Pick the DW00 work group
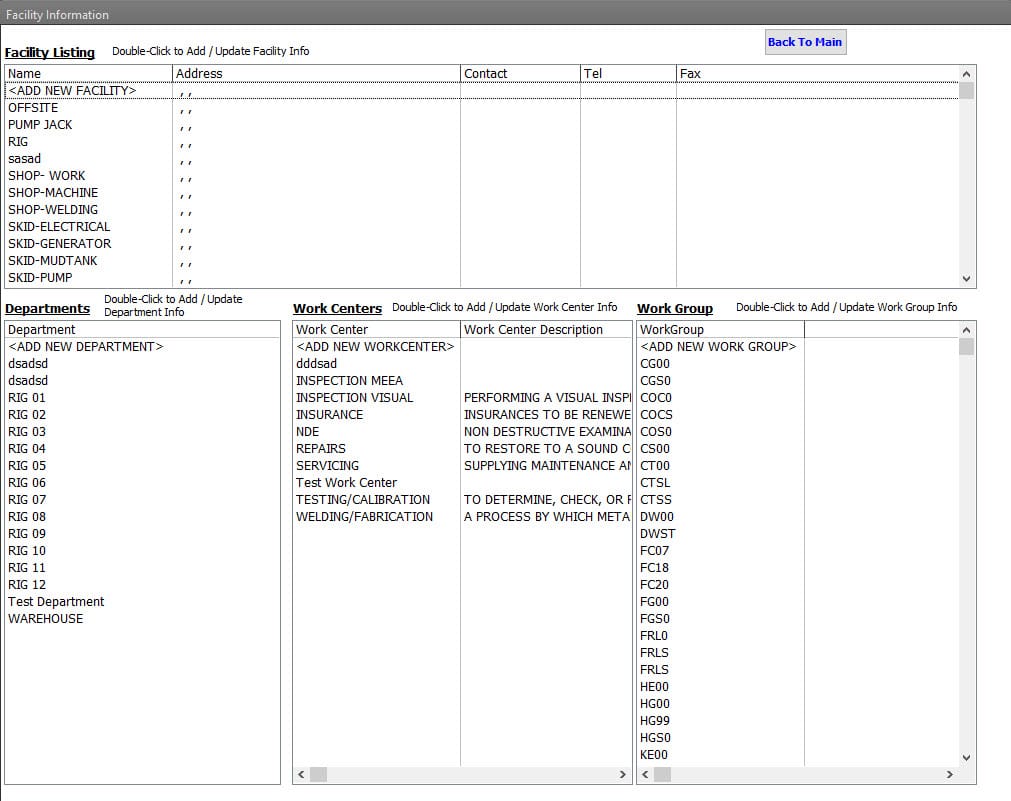 [x=798, y=517]
